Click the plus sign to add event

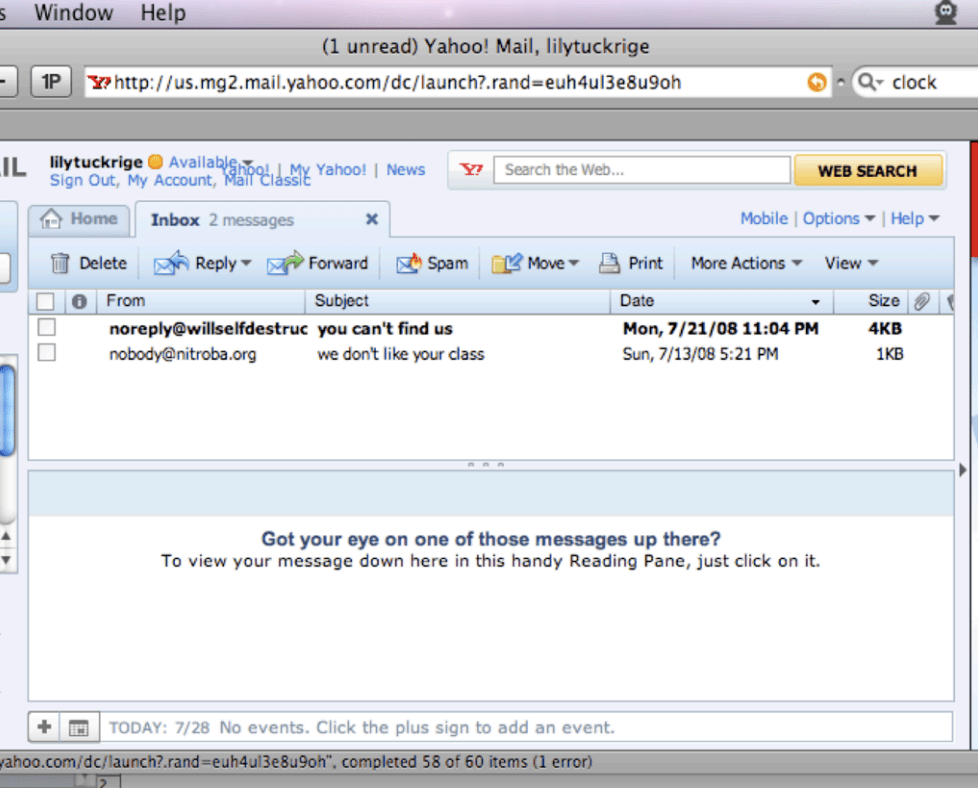tap(44, 728)
